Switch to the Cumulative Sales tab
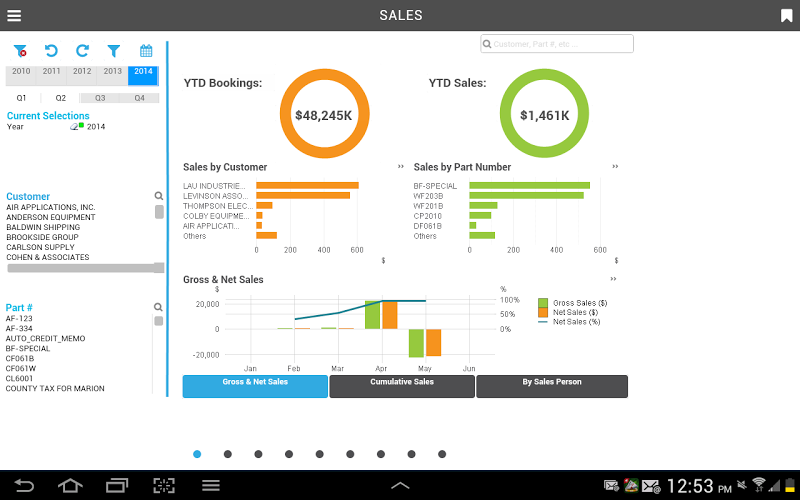Image resolution: width=800 pixels, height=500 pixels. tap(402, 386)
